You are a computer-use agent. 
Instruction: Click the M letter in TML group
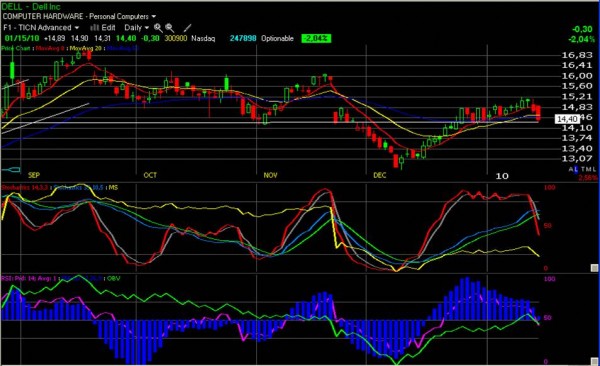pos(589,169)
